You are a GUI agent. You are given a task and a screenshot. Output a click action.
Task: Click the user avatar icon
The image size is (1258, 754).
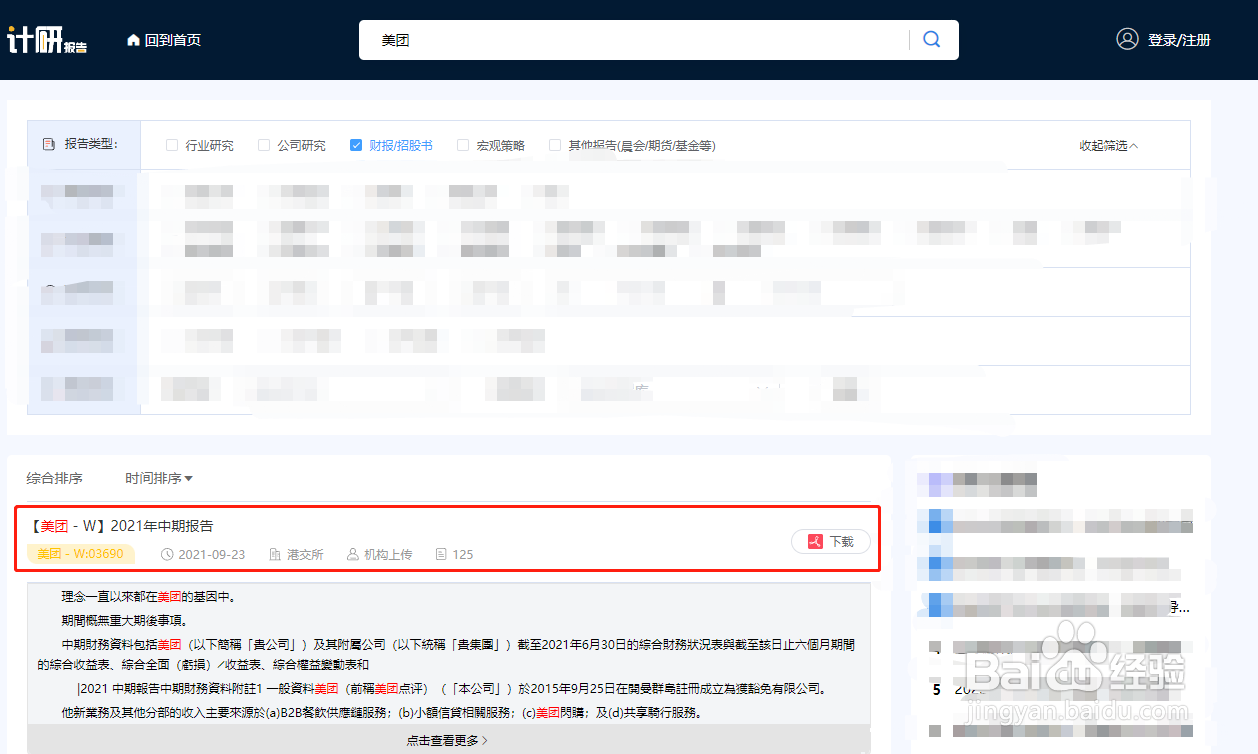tap(1127, 39)
